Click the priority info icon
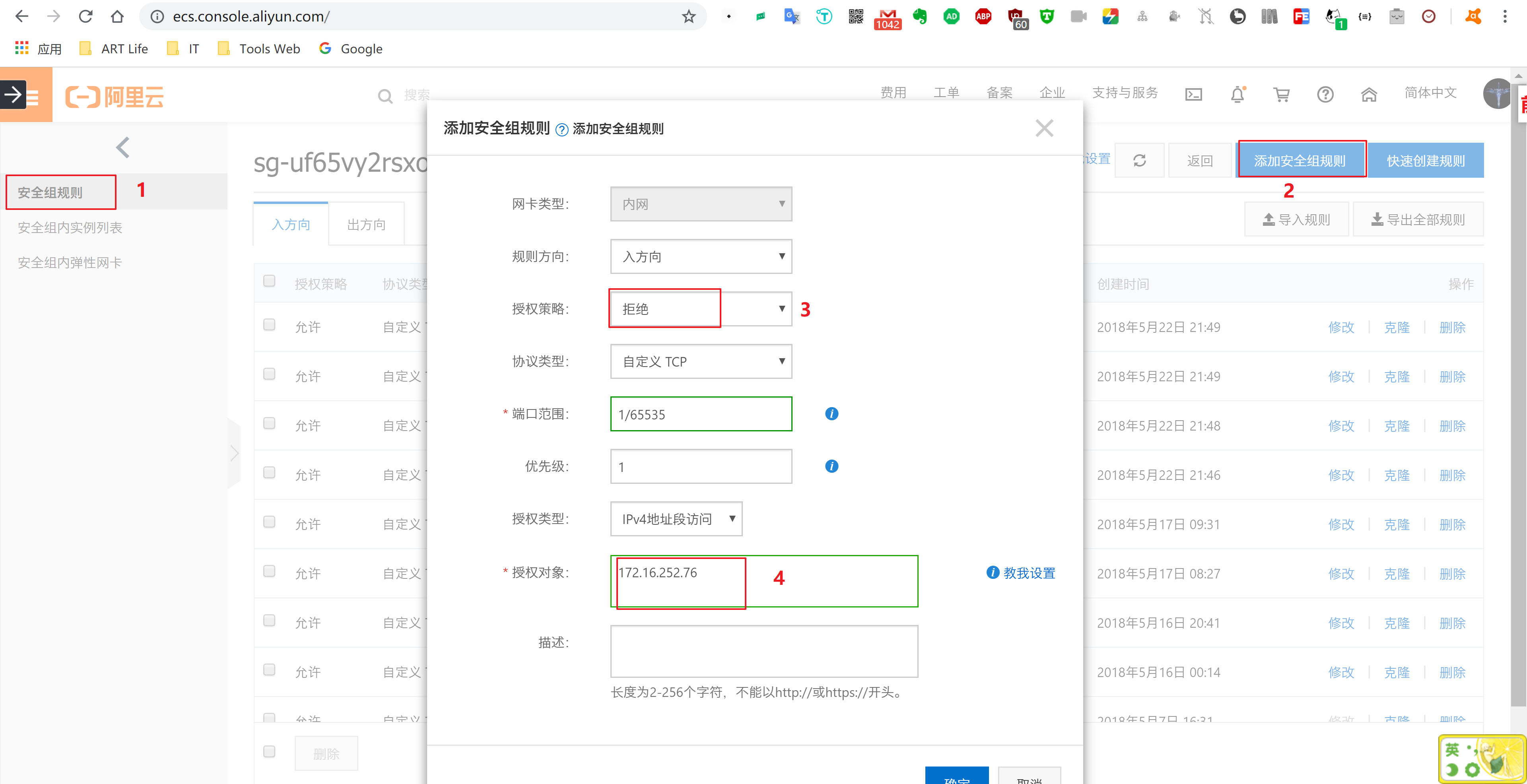The height and width of the screenshot is (784, 1527). 831,466
